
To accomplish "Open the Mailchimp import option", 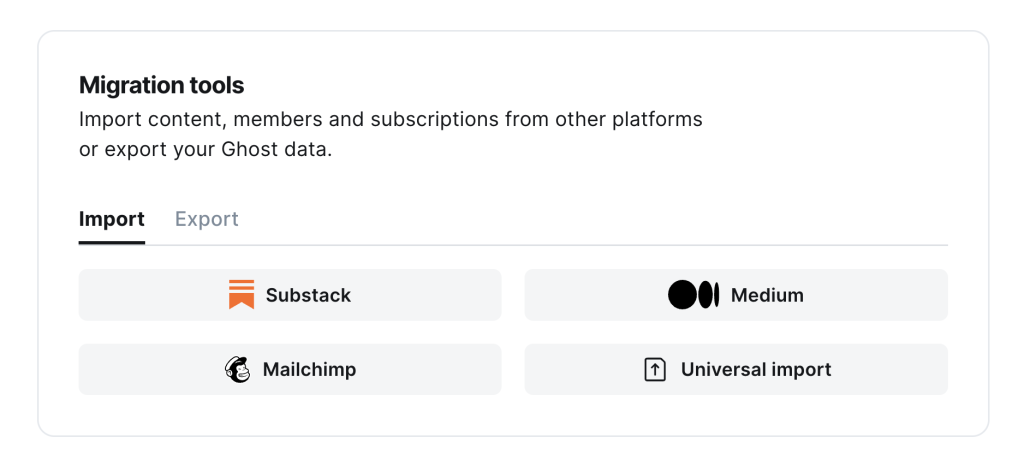I will pos(290,370).
